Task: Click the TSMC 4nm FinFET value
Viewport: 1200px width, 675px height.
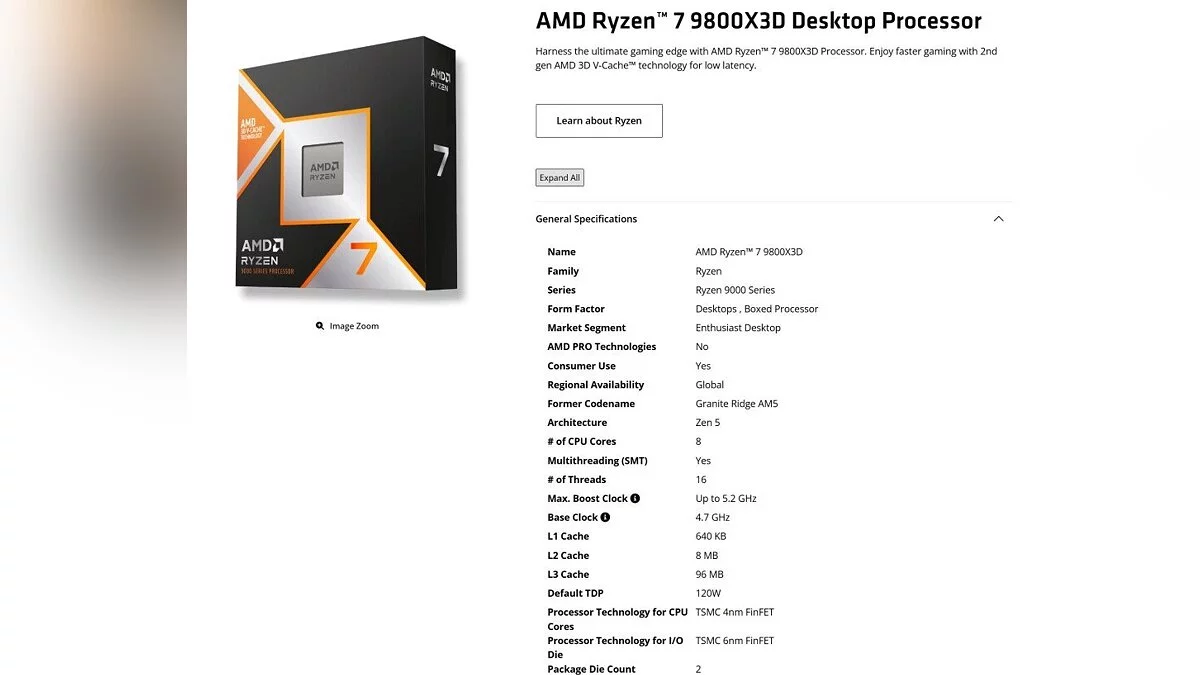Action: tap(735, 612)
